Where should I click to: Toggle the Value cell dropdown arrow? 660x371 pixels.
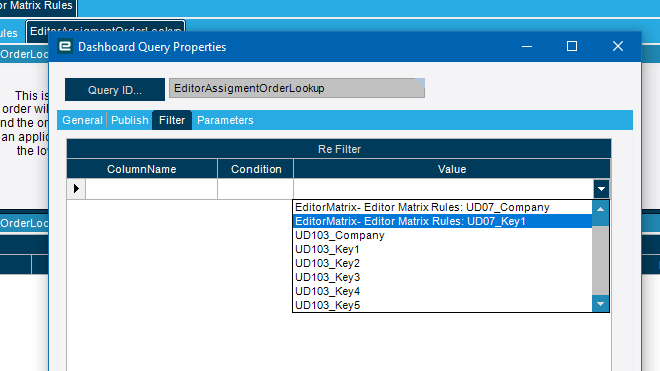[x=601, y=189]
